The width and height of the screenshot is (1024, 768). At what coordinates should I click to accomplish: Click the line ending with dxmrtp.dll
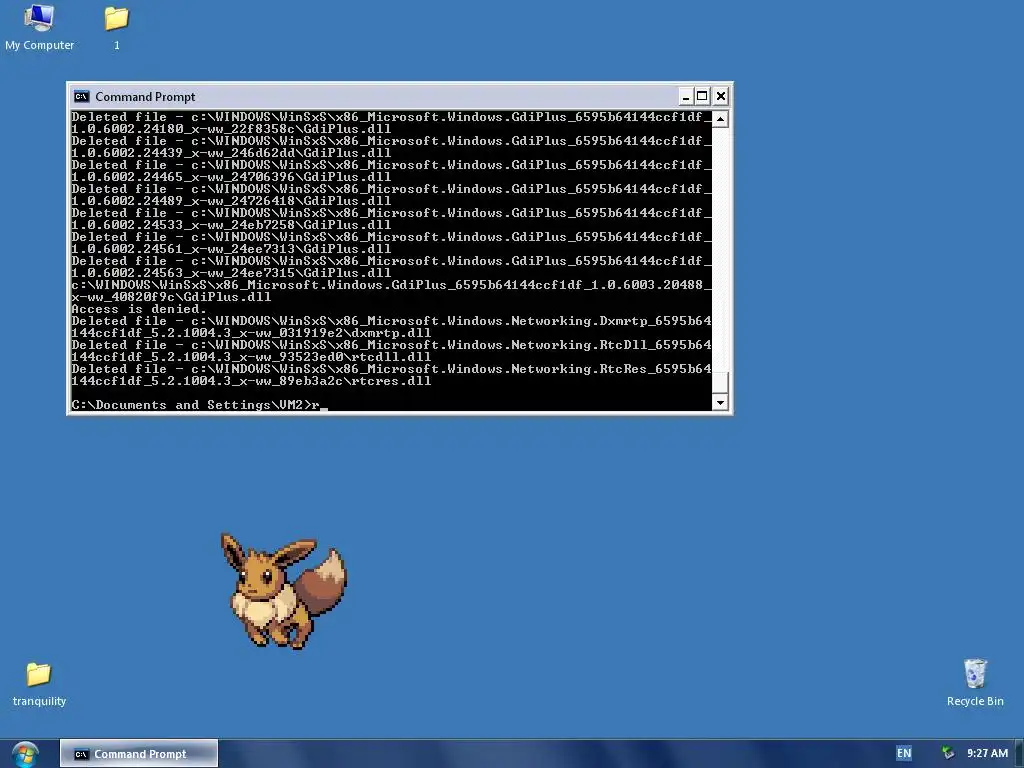(x=251, y=333)
